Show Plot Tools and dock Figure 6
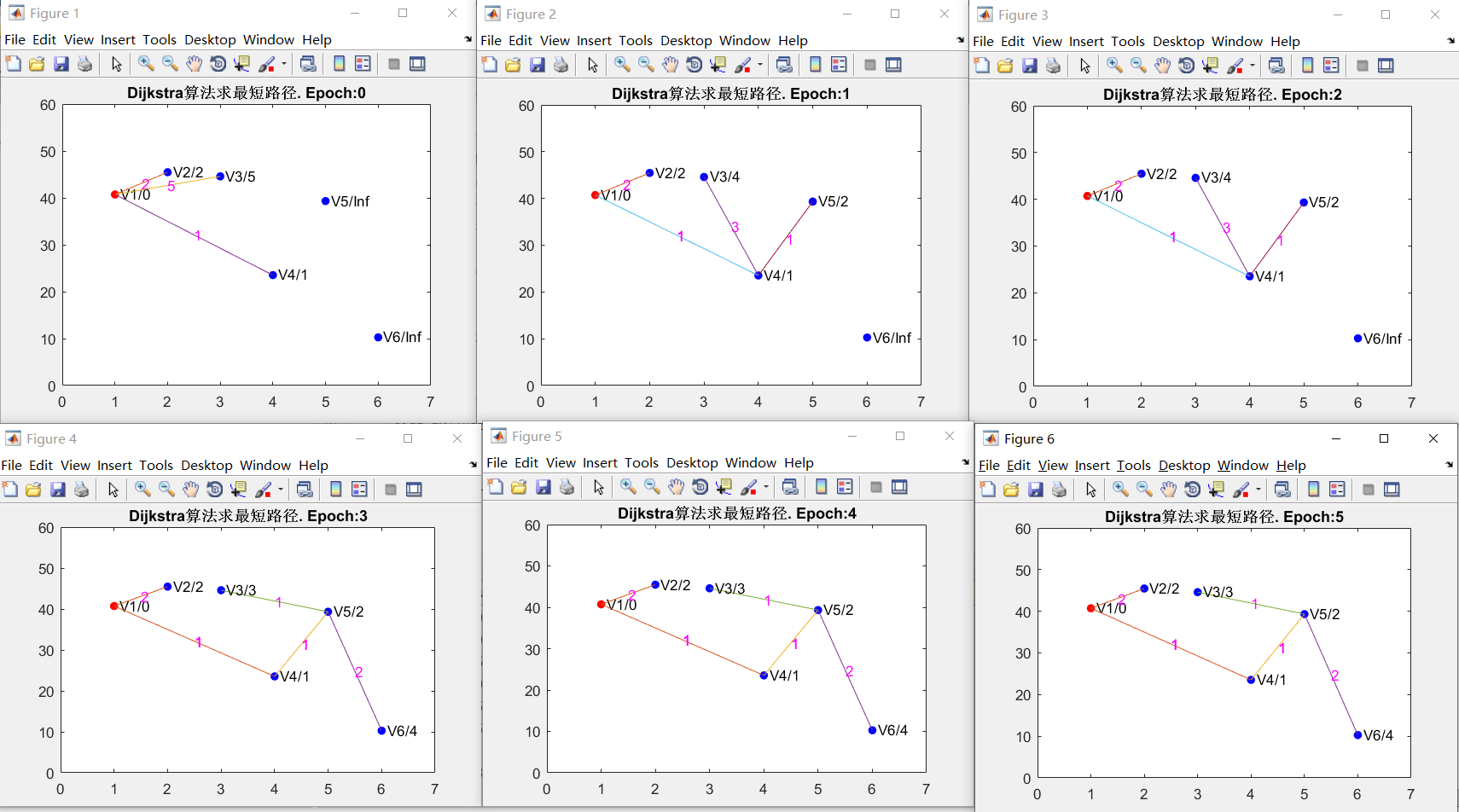 point(1392,490)
